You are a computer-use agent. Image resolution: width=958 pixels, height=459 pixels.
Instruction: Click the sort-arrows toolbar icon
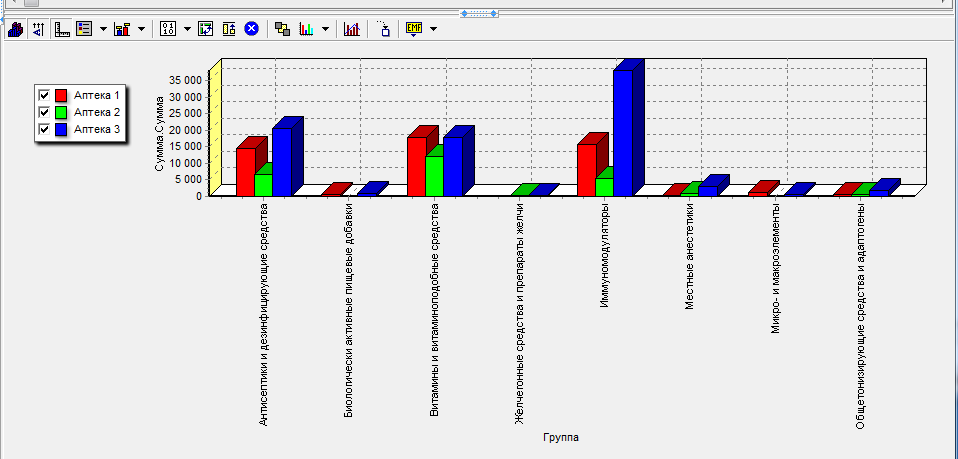click(x=38, y=29)
